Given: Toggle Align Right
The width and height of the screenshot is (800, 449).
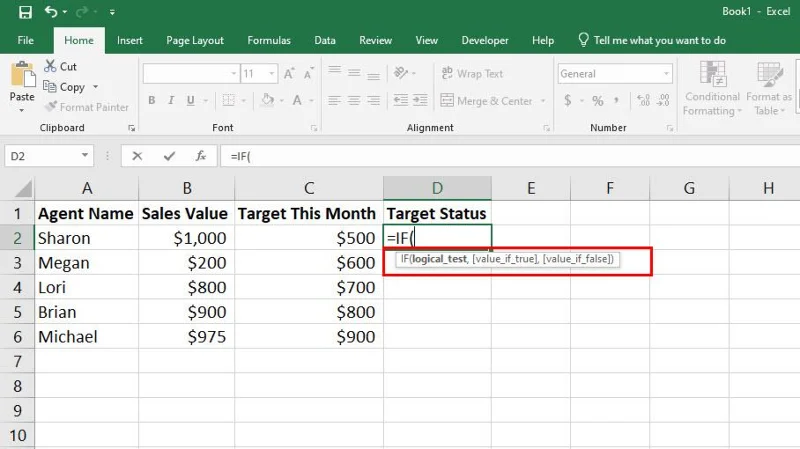Looking at the screenshot, I should point(373,101).
